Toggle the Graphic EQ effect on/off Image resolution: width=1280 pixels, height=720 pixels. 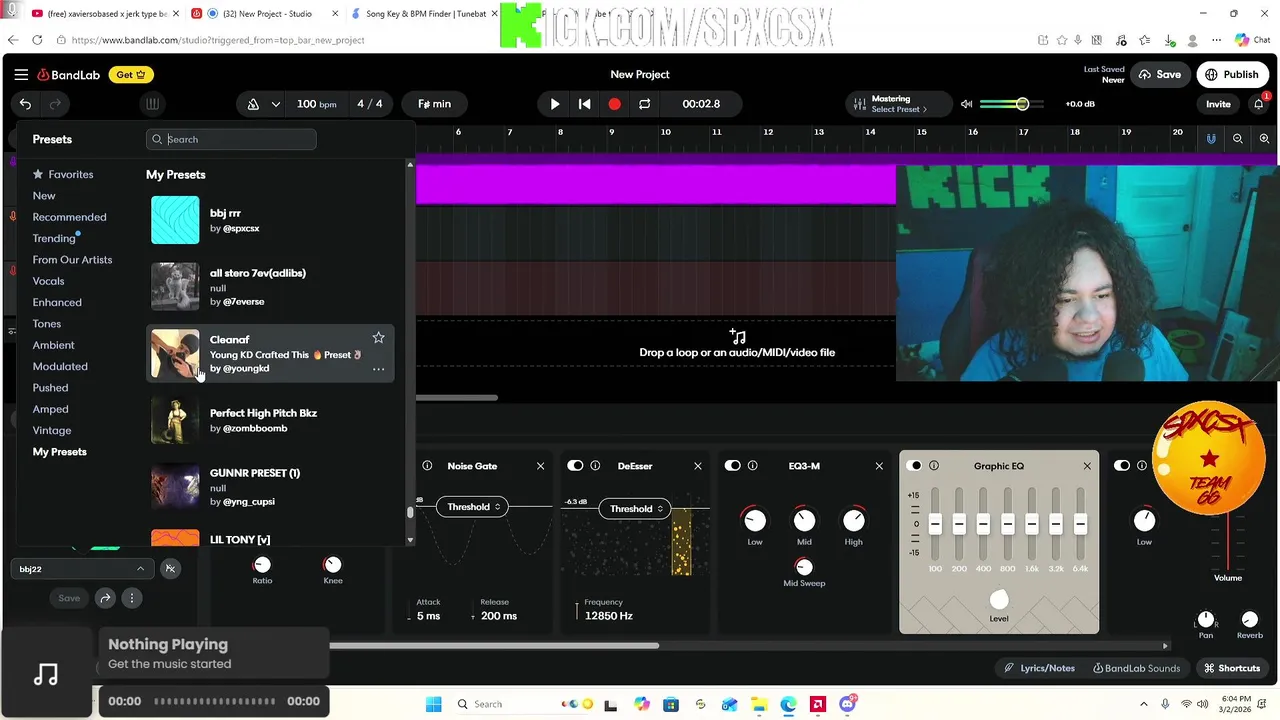[914, 466]
